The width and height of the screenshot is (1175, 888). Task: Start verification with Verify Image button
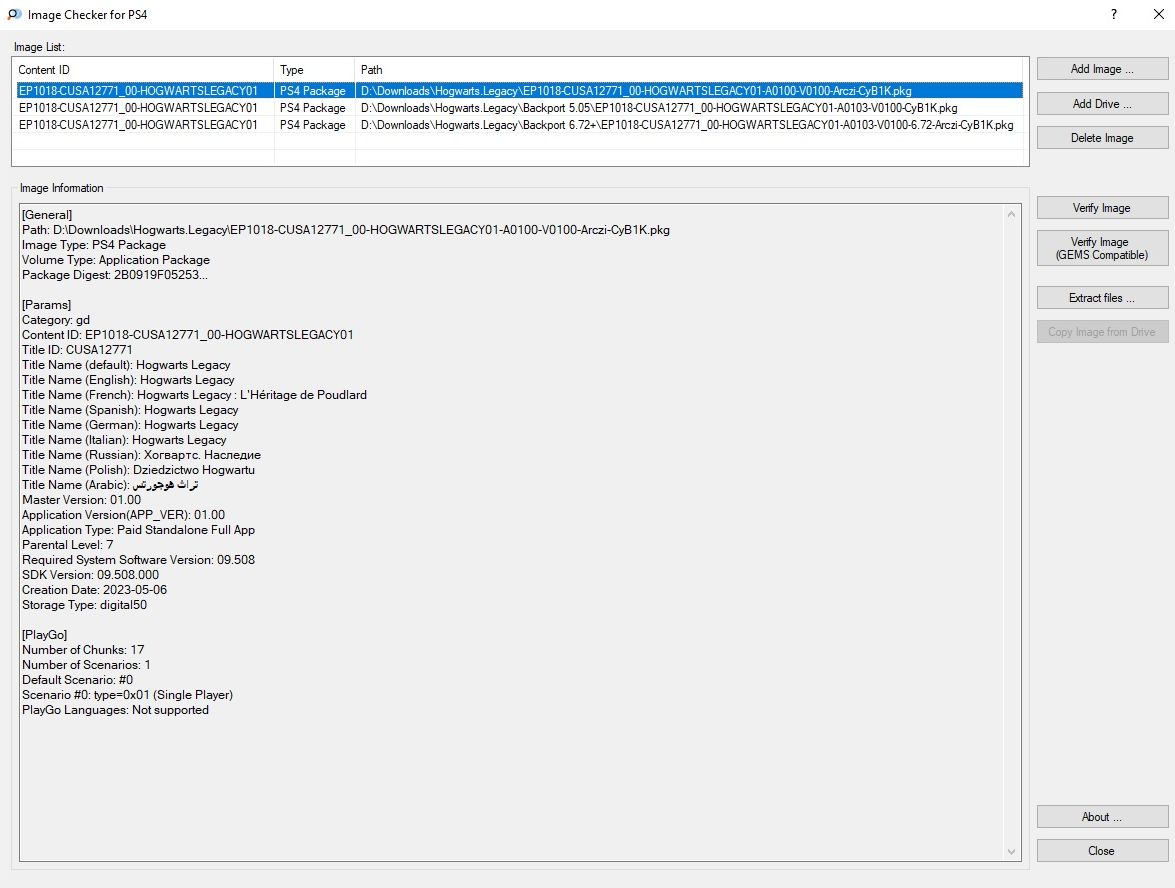tap(1102, 208)
